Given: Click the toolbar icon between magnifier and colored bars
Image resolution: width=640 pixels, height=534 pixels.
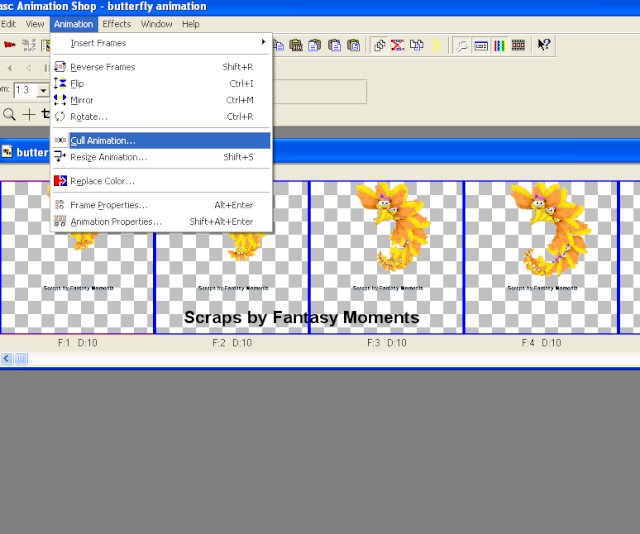Looking at the screenshot, I should click(x=481, y=45).
